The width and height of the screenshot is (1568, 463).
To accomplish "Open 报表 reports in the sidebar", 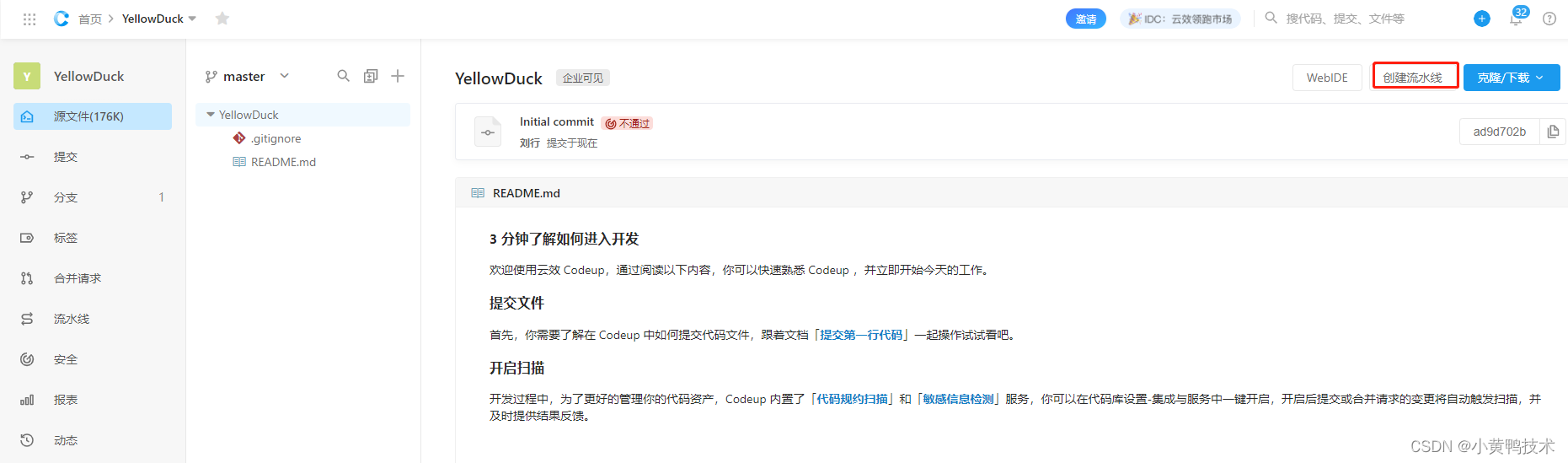I will (93, 400).
